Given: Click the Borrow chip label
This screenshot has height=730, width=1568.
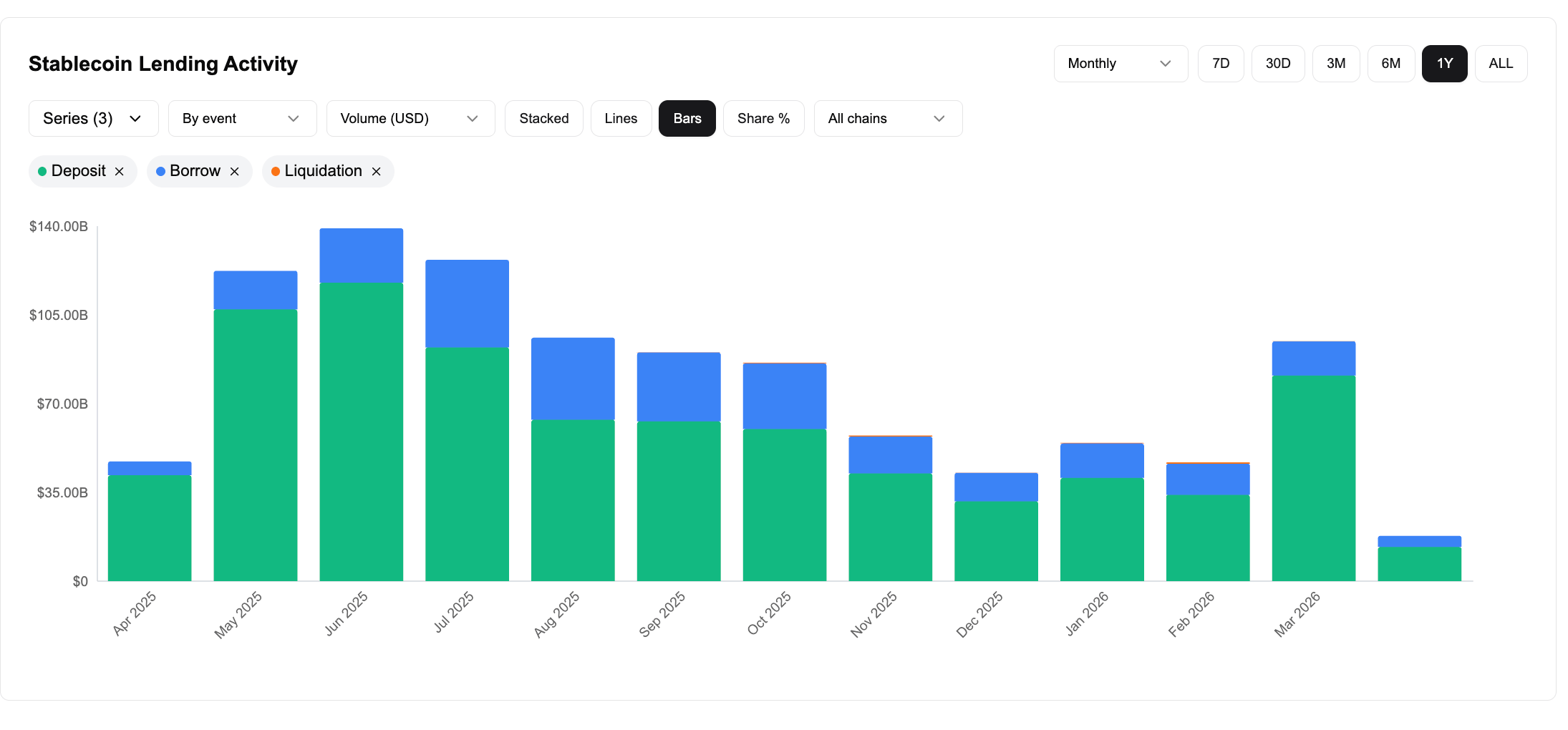Looking at the screenshot, I should pyautogui.click(x=195, y=171).
